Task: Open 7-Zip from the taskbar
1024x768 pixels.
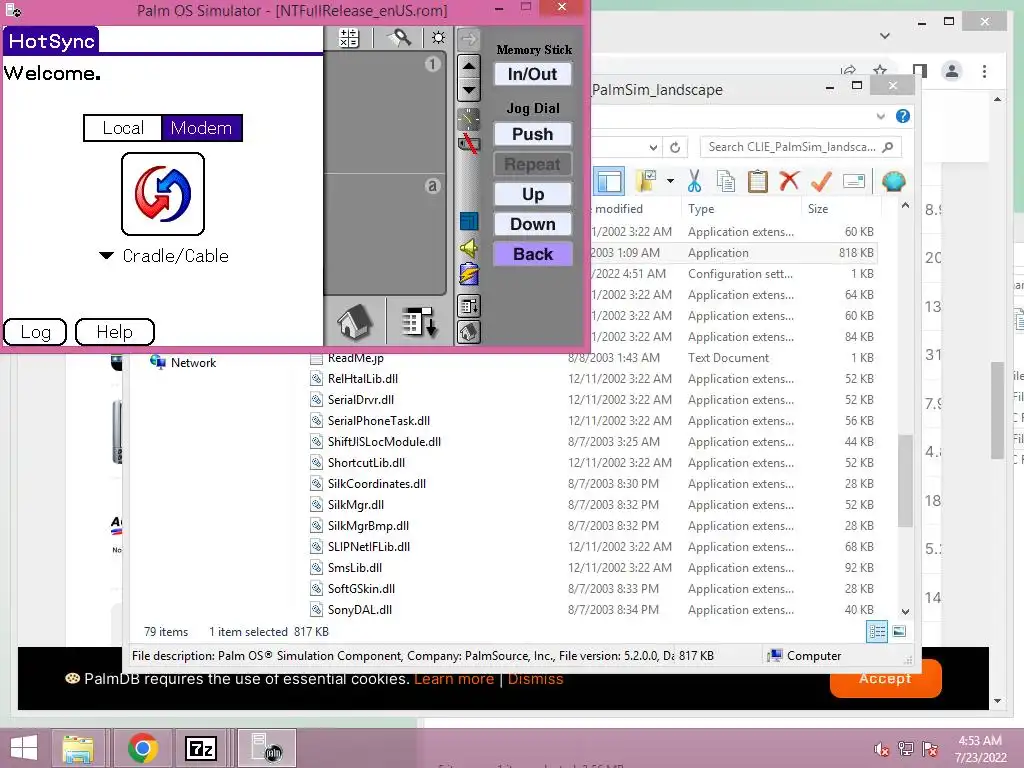Action: coord(200,748)
